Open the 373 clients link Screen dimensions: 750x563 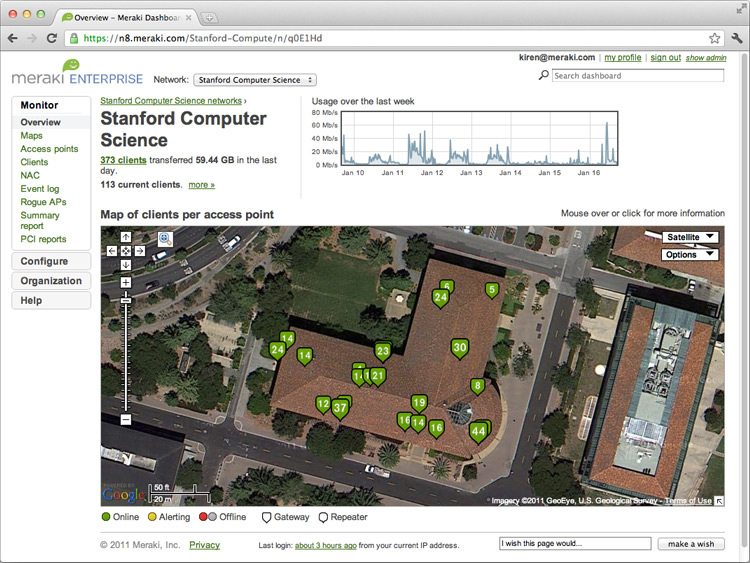pos(123,160)
